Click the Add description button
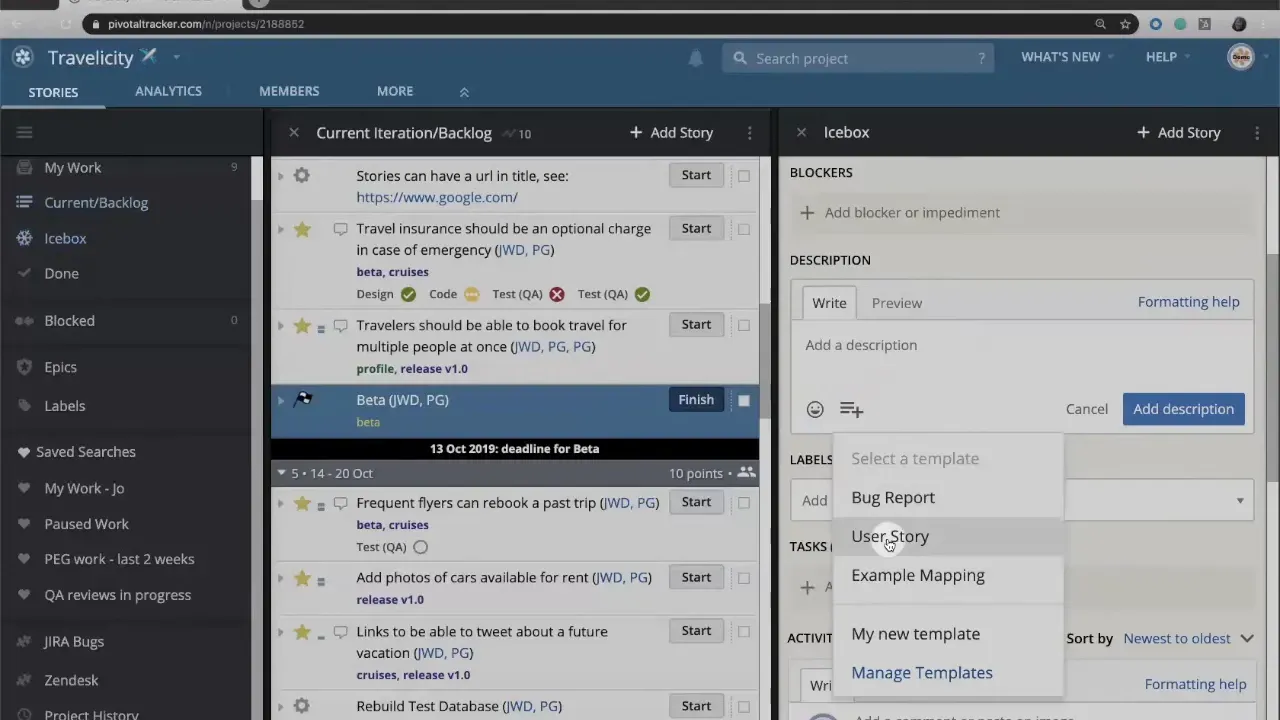 pos(1183,408)
